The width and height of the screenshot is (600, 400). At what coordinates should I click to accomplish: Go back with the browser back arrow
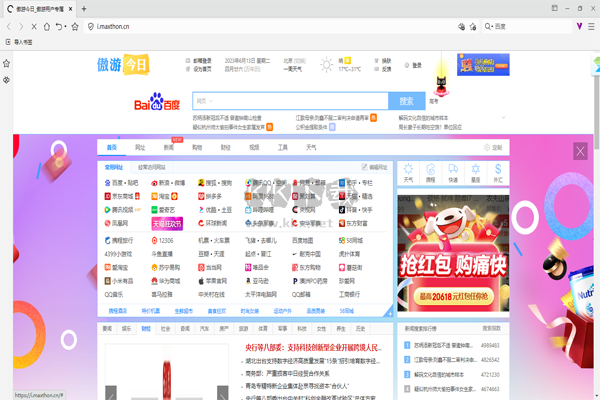tap(9, 26)
